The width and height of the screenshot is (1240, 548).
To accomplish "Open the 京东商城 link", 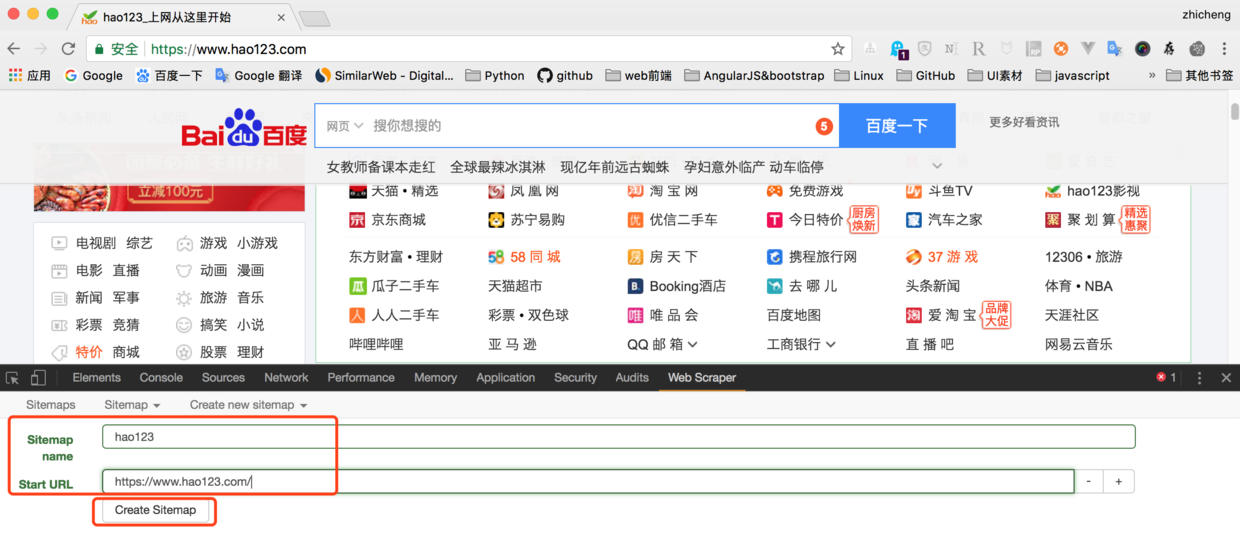I will coord(387,220).
